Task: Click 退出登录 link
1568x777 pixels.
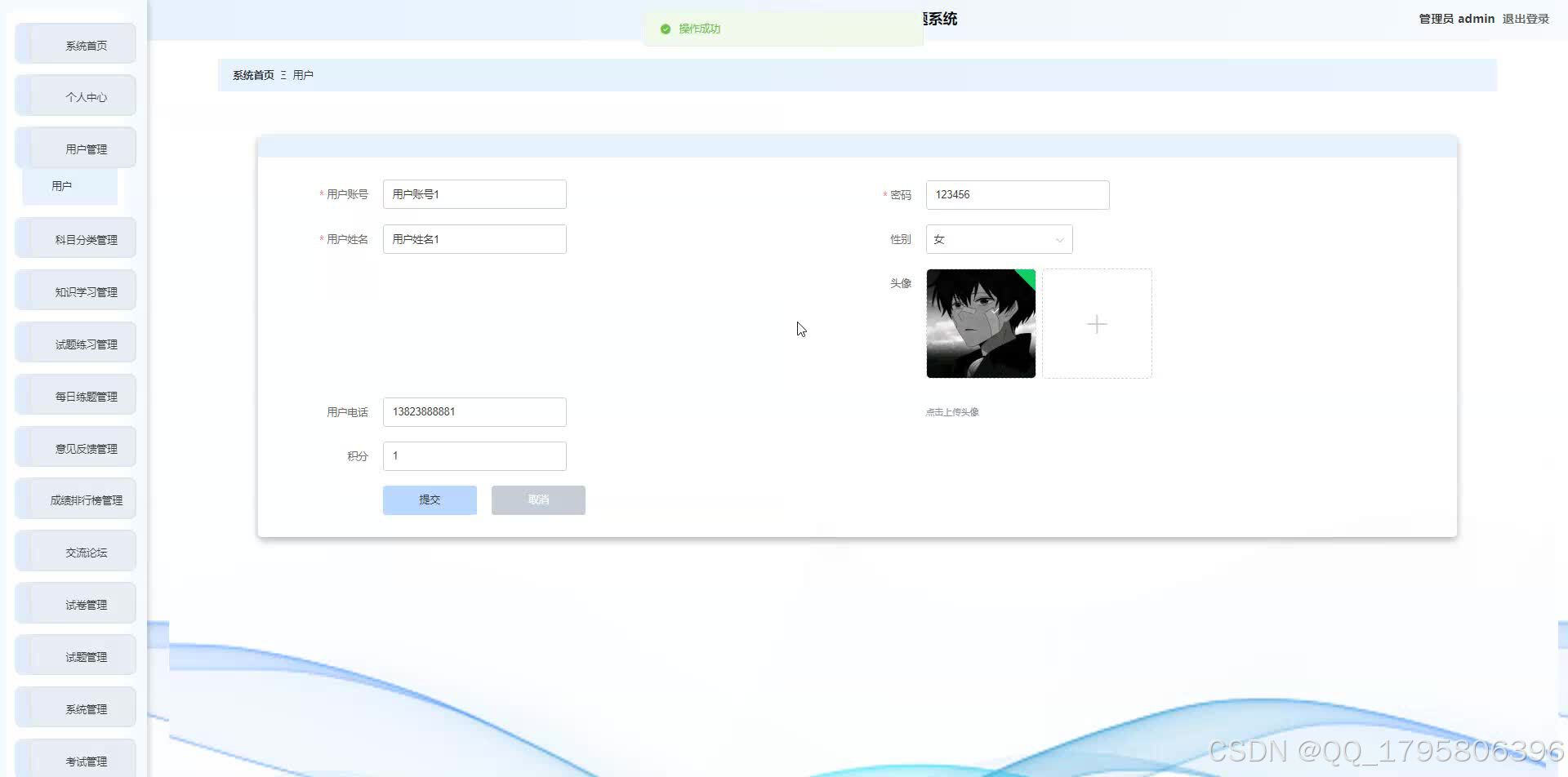Action: pyautogui.click(x=1526, y=19)
